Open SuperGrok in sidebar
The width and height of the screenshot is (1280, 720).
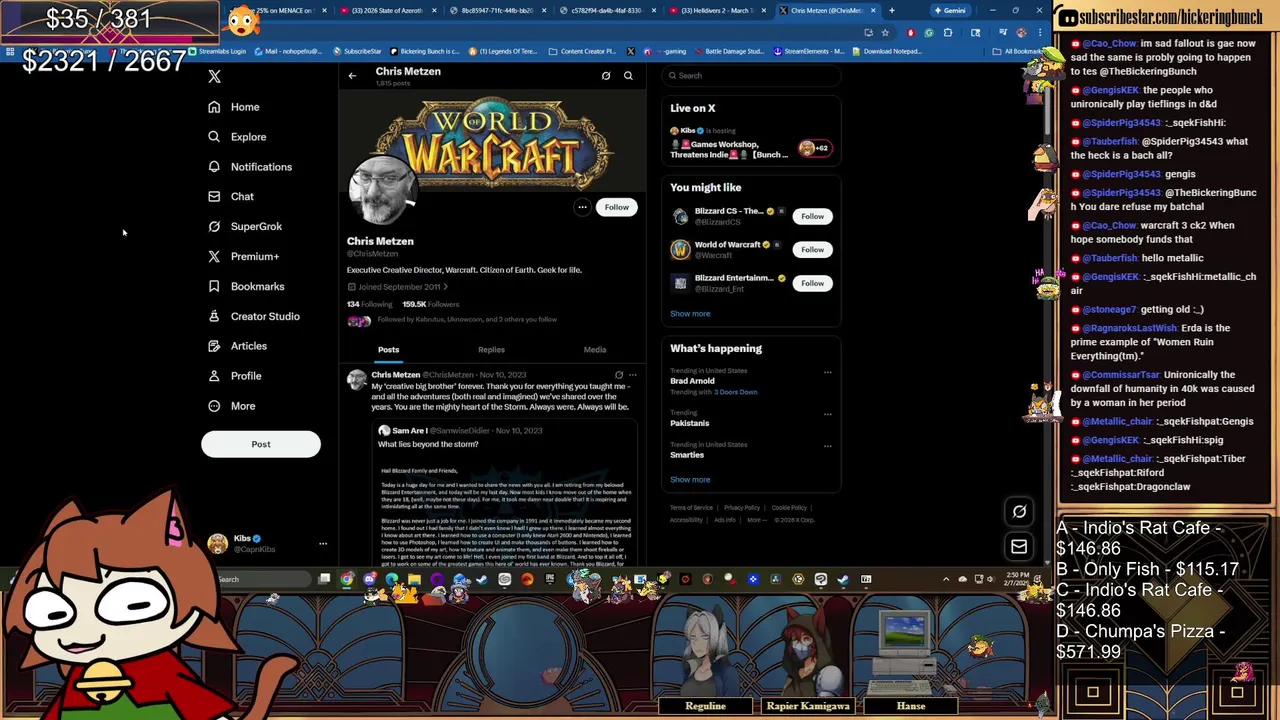point(245,227)
